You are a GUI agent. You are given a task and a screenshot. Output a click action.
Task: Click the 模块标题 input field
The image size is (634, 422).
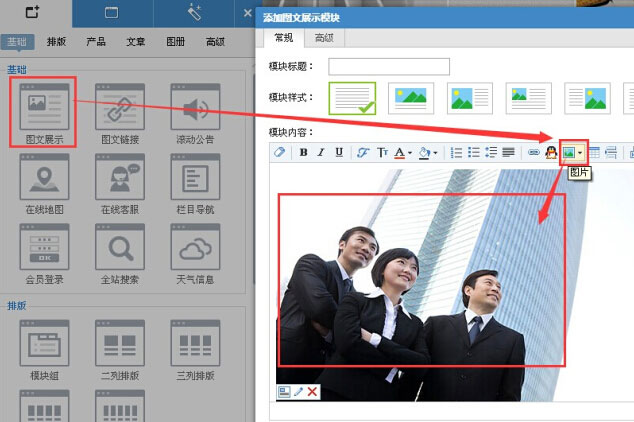pyautogui.click(x=389, y=67)
